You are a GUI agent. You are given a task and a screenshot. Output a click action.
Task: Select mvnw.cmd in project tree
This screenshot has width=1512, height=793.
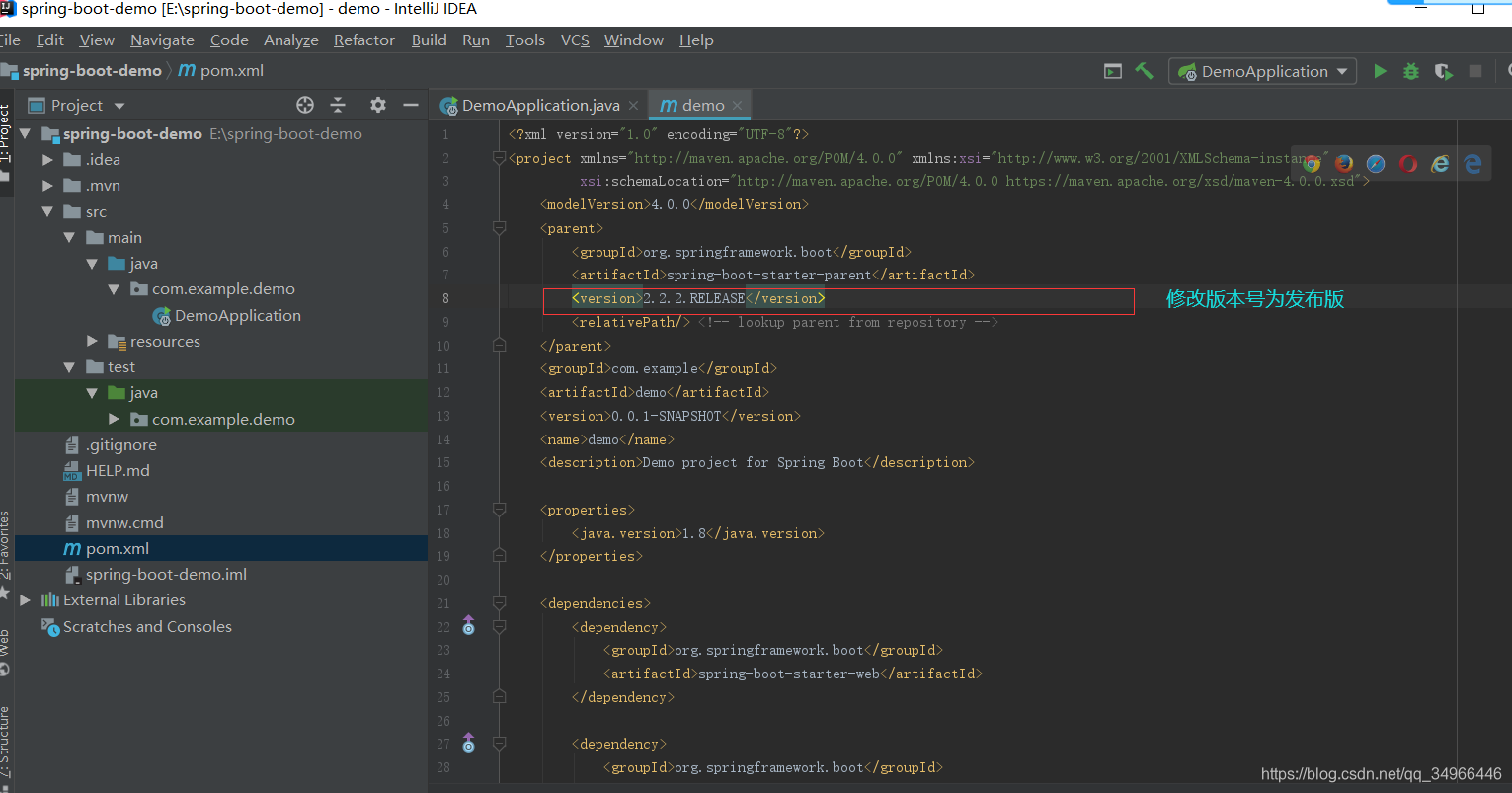124,522
